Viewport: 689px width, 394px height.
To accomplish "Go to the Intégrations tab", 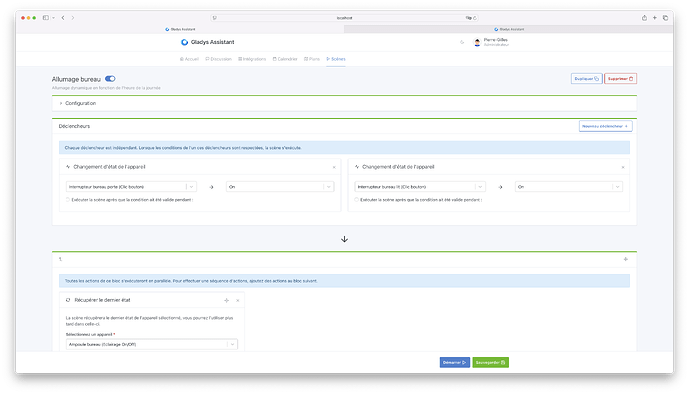I will [252, 59].
